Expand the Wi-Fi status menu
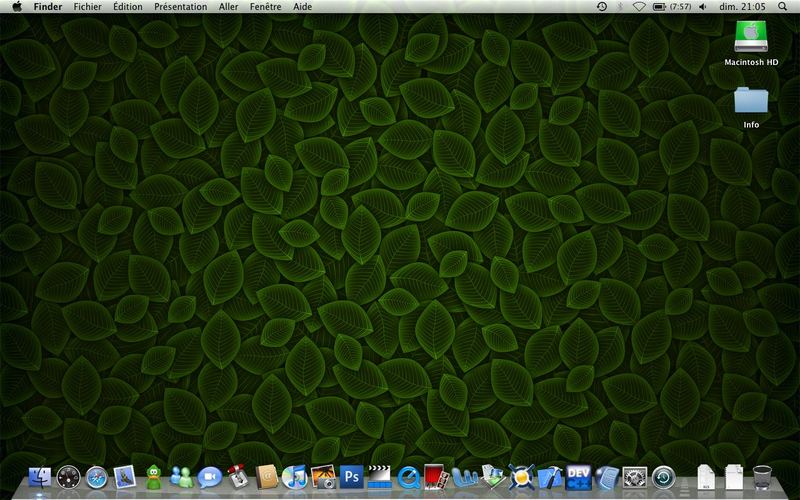 tap(639, 7)
